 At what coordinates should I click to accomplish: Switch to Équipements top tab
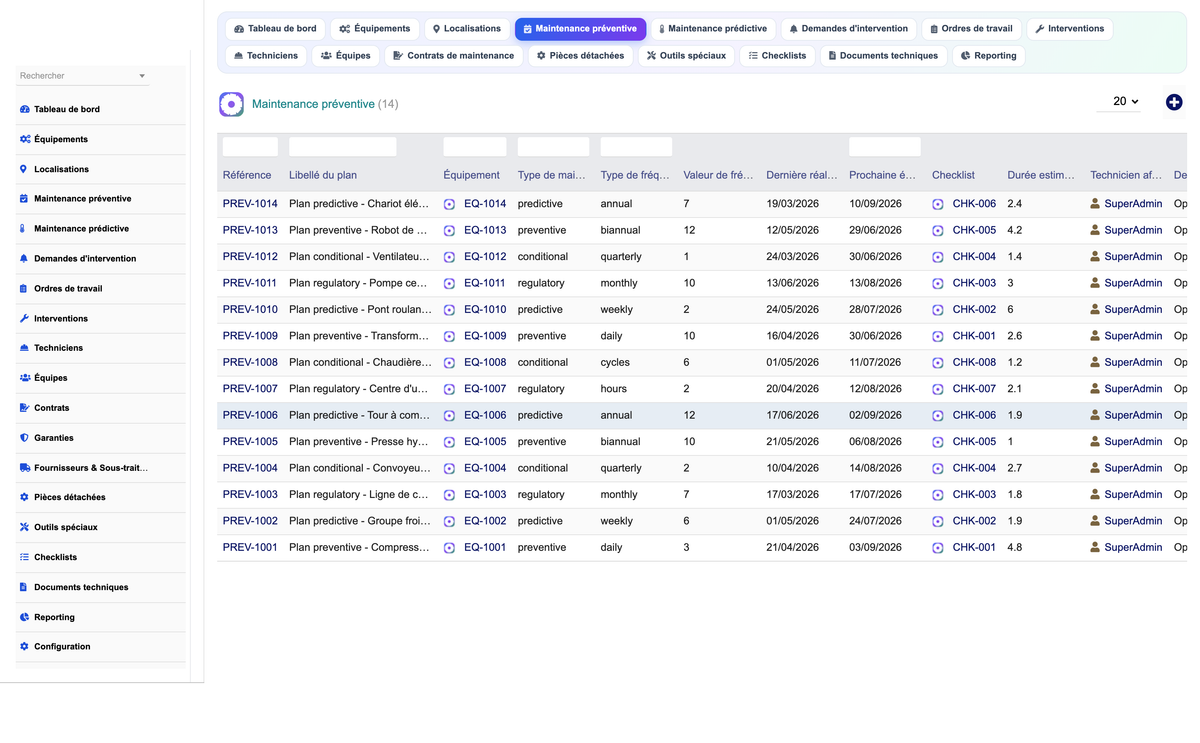coord(375,29)
